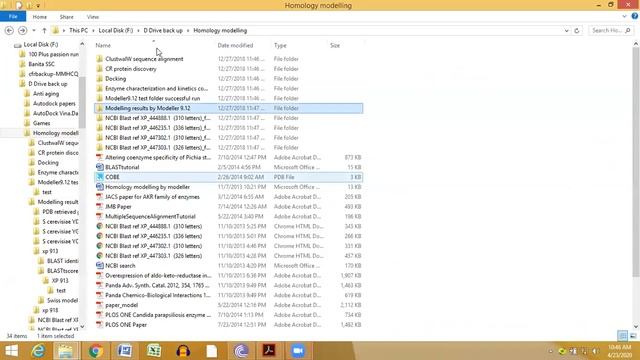Open Word from the taskbar
640x360 pixels.
tap(124, 351)
